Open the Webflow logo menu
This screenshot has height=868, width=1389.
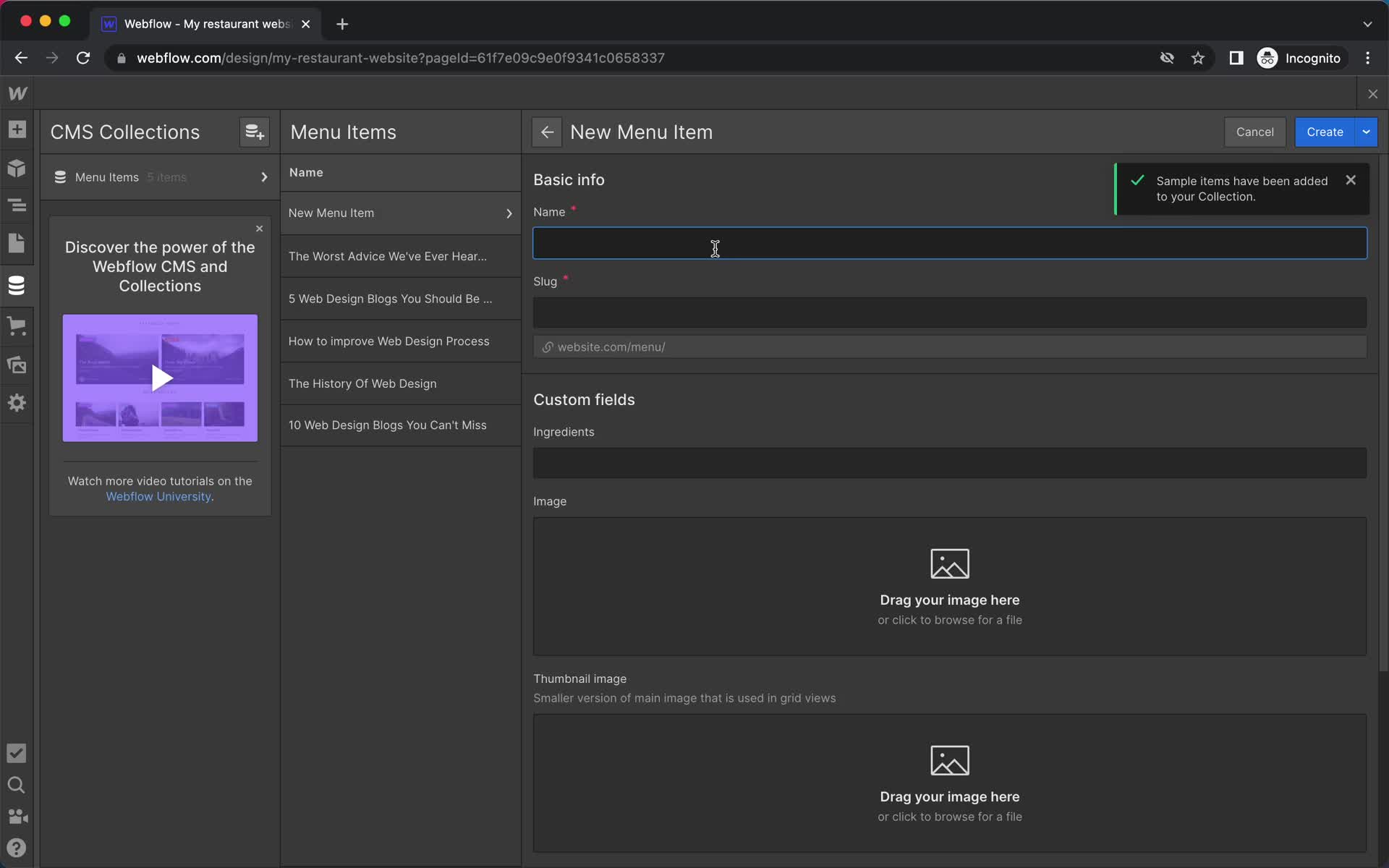(x=17, y=93)
